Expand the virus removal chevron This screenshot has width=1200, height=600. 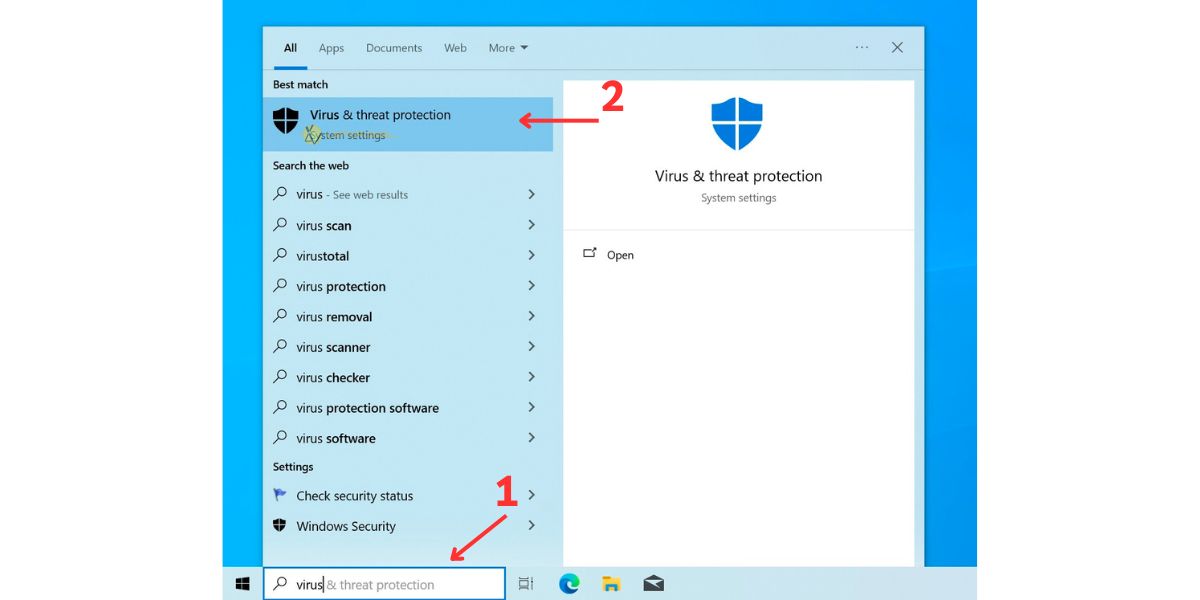click(531, 316)
